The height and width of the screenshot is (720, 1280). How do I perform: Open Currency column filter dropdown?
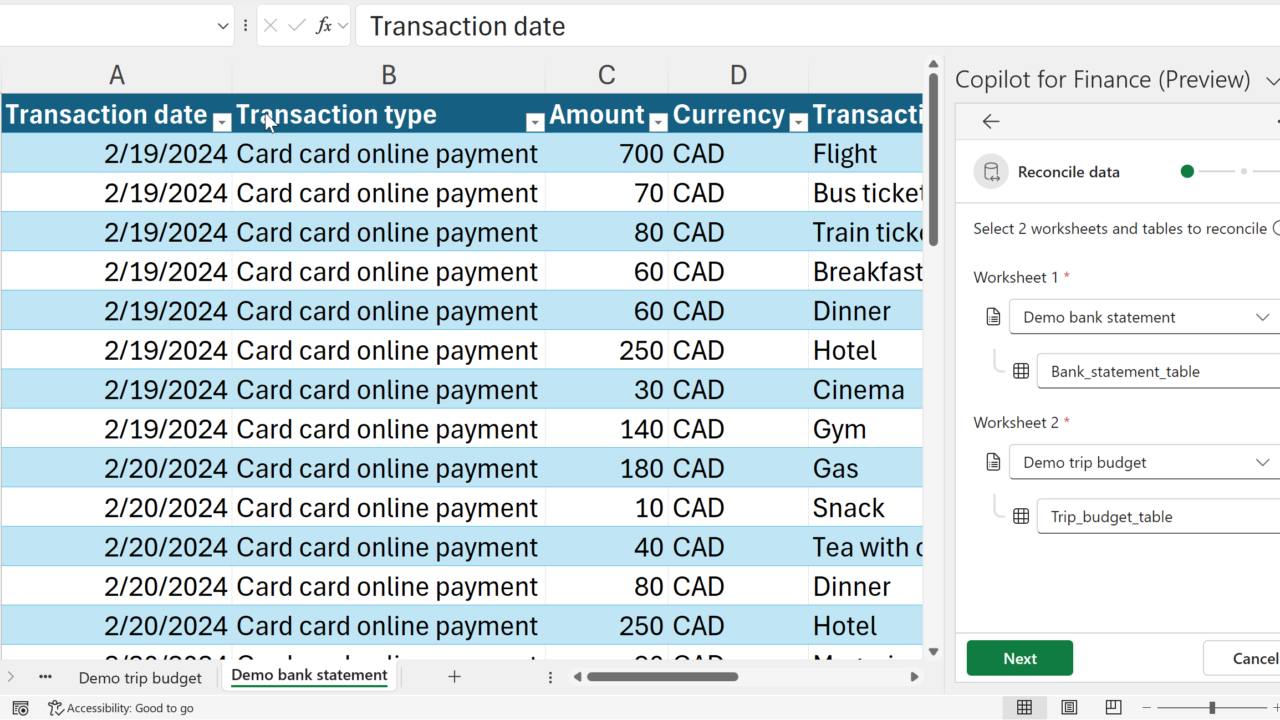click(x=798, y=122)
